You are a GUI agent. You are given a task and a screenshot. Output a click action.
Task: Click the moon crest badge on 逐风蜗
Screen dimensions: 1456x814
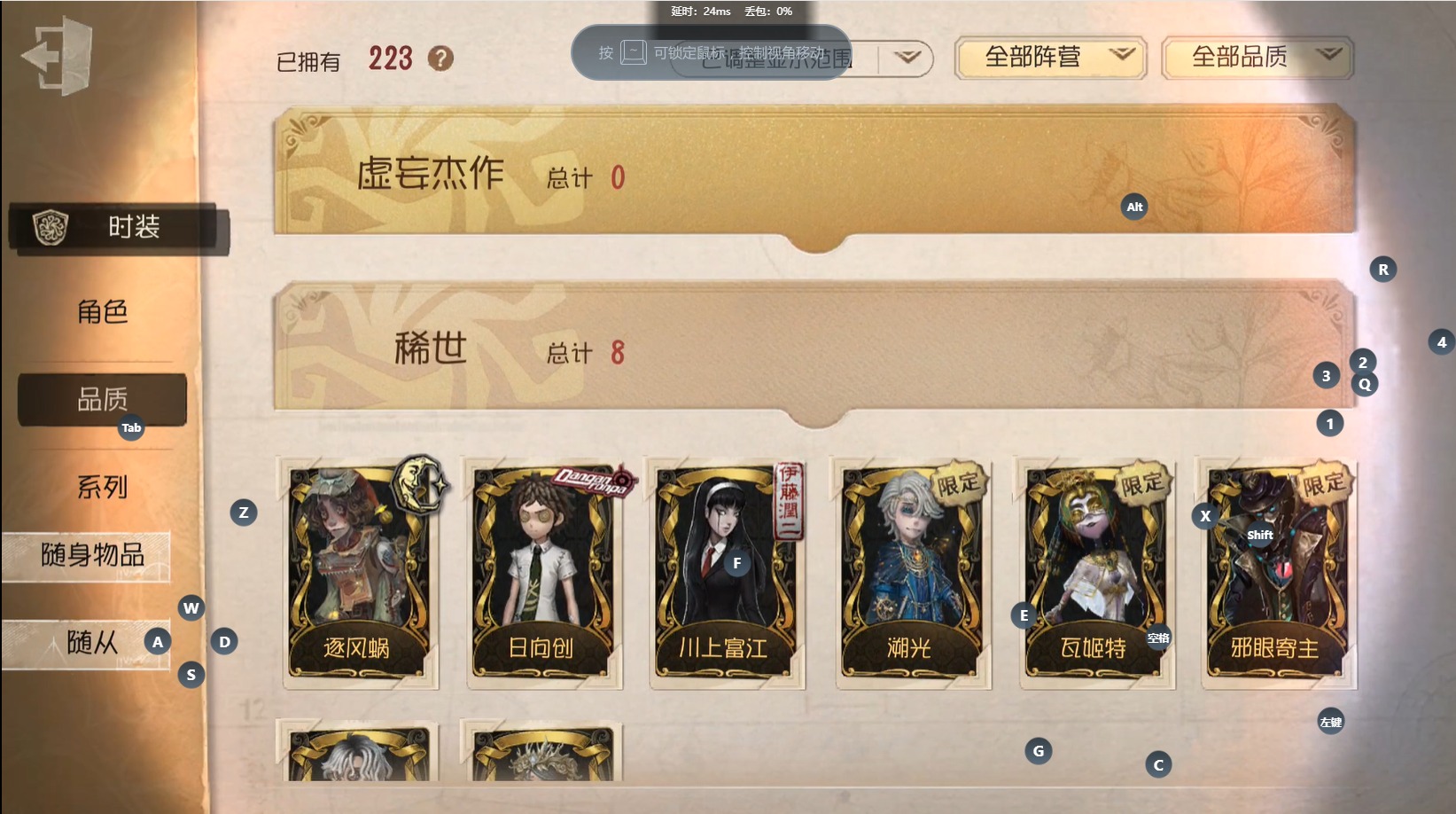click(x=420, y=485)
